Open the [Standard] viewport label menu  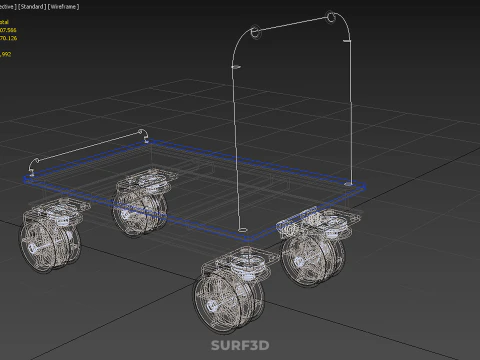pyautogui.click(x=32, y=7)
